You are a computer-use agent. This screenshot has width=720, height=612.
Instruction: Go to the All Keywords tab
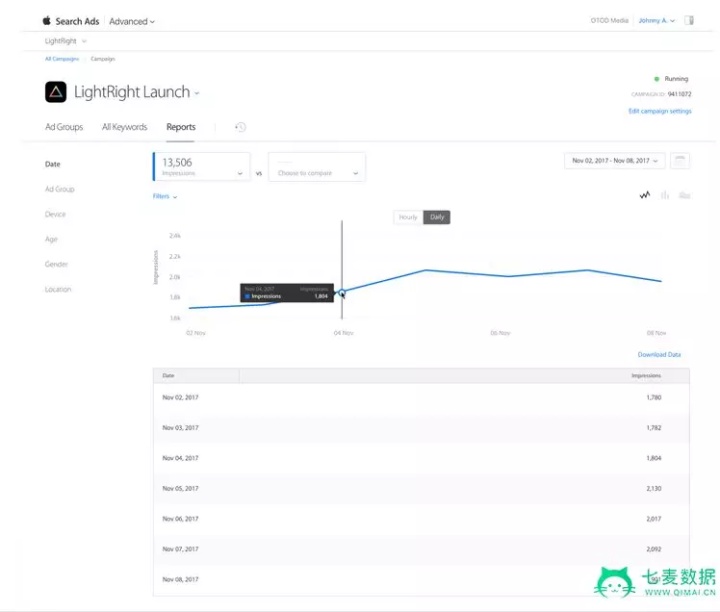pos(124,127)
